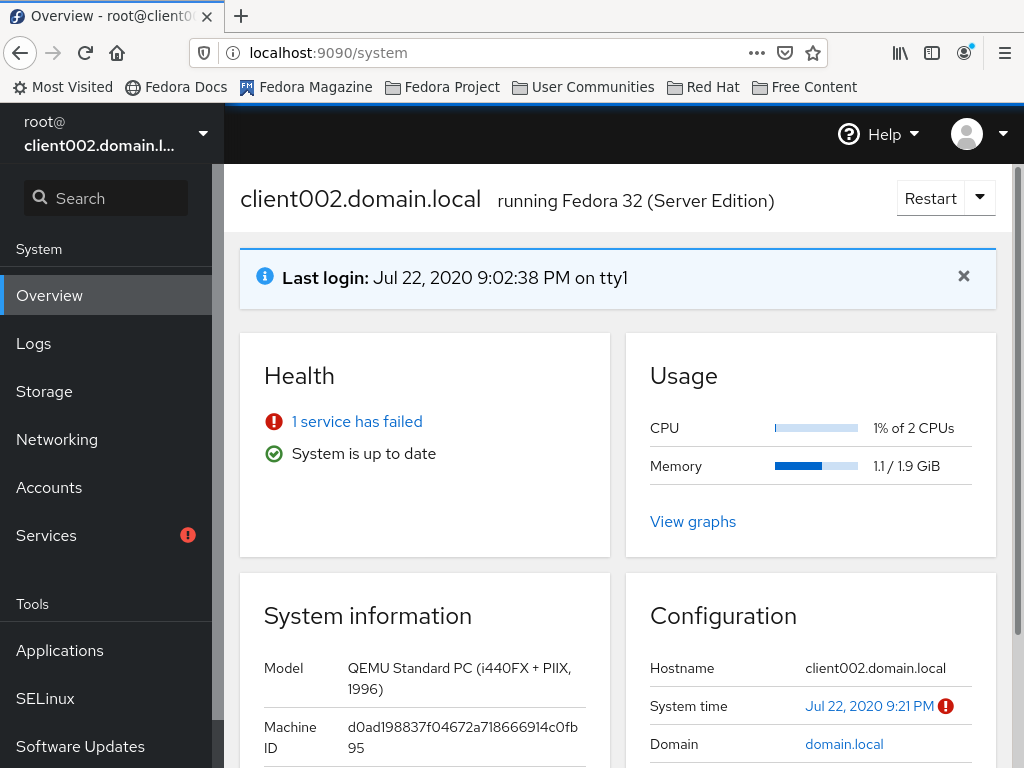This screenshot has width=1024, height=768.
Task: Open the user session dropdown arrow
Action: pyautogui.click(x=1004, y=134)
